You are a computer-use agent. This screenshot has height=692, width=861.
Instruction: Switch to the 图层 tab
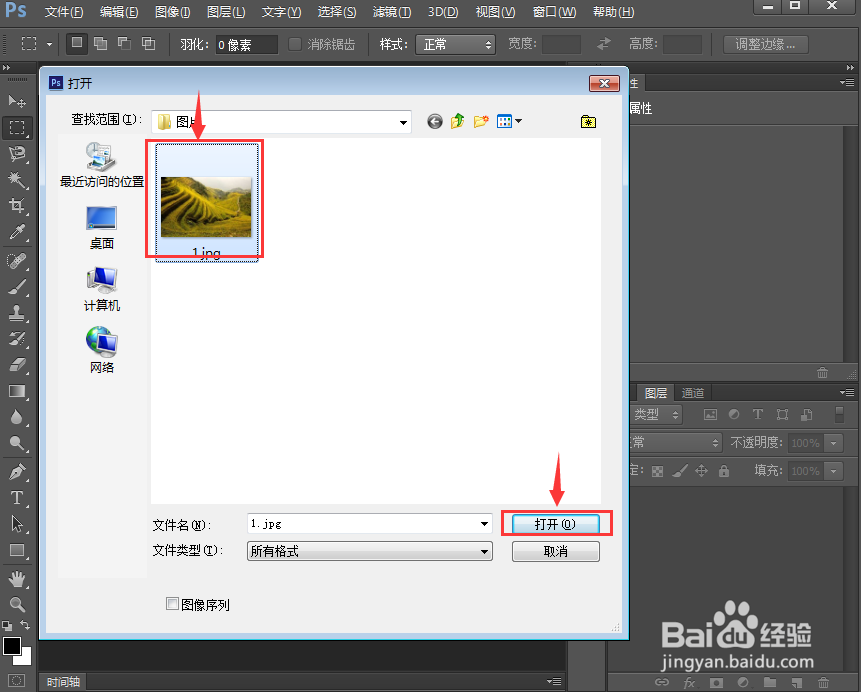[x=656, y=393]
